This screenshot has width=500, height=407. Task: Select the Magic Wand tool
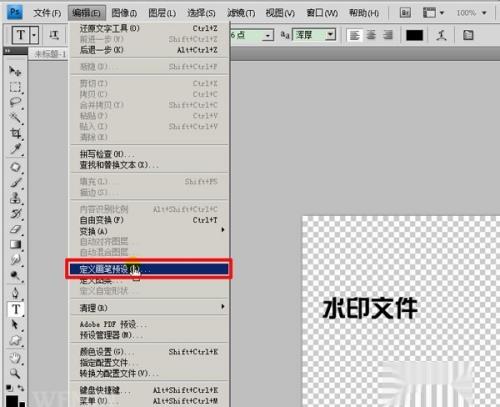15,118
